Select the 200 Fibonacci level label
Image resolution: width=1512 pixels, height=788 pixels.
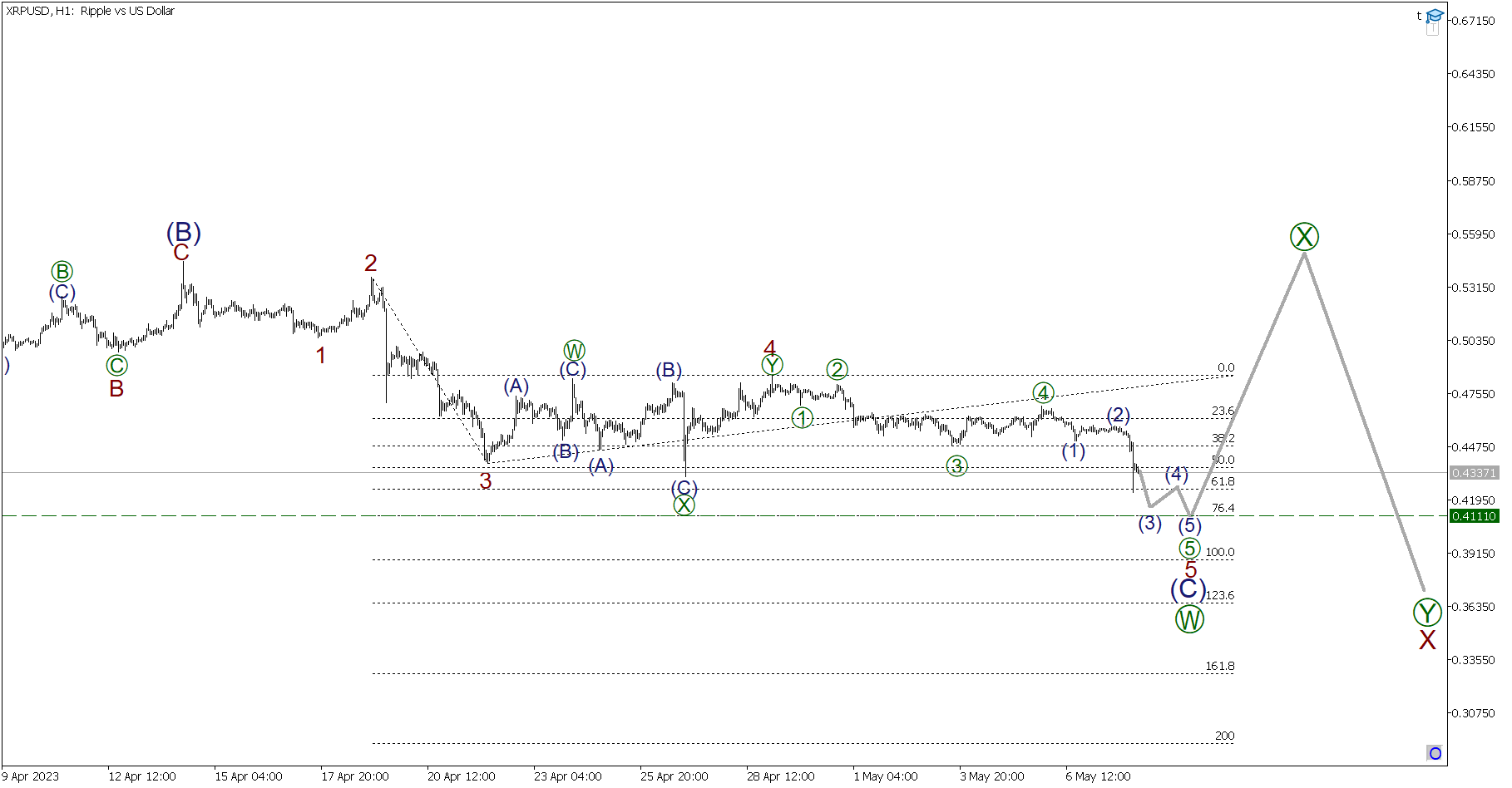(x=1224, y=736)
